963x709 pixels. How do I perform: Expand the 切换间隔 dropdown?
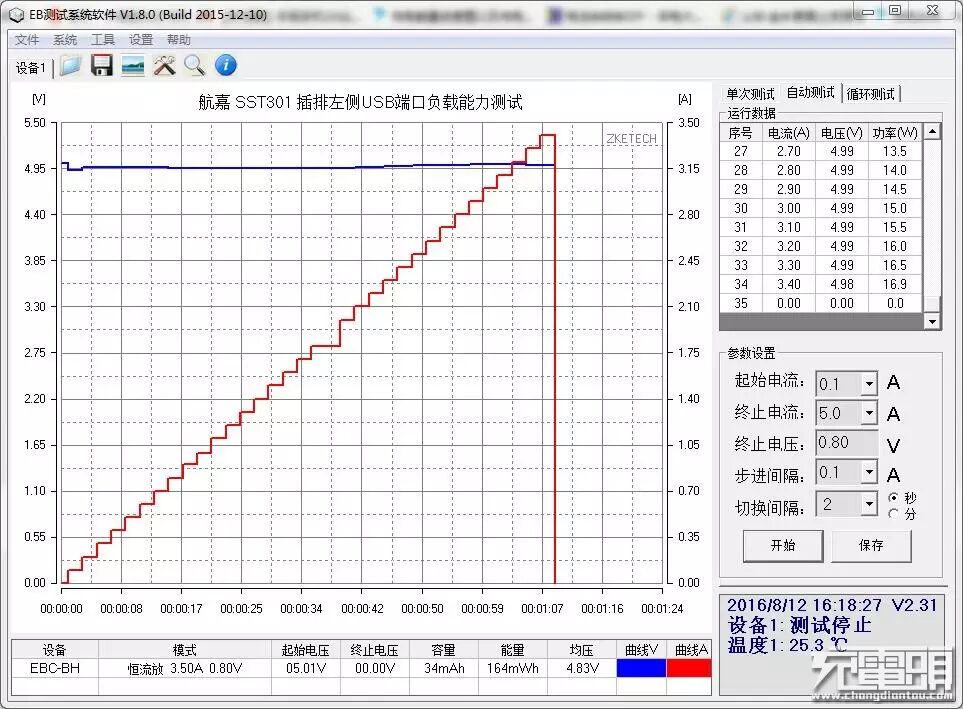869,504
